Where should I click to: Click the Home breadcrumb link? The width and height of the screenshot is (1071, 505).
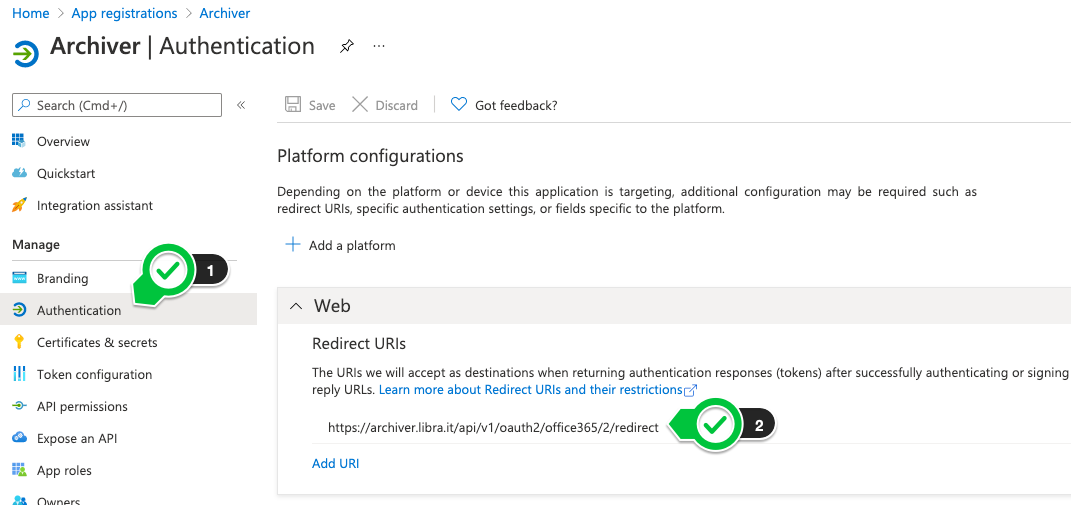click(x=31, y=13)
